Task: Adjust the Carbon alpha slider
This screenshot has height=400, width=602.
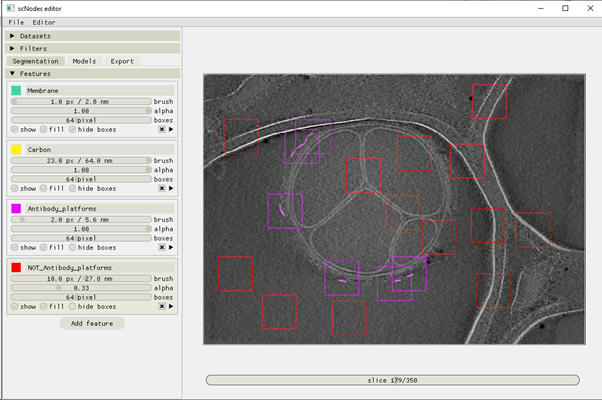Action: [81, 170]
